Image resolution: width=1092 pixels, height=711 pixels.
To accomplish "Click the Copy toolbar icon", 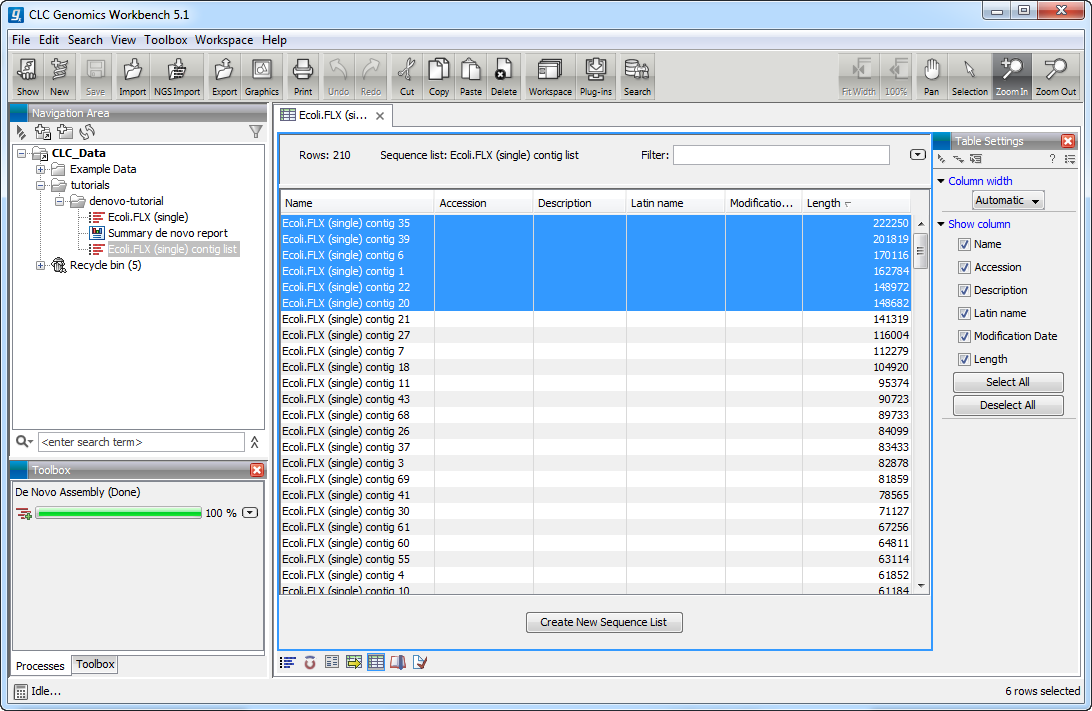I will pyautogui.click(x=439, y=77).
